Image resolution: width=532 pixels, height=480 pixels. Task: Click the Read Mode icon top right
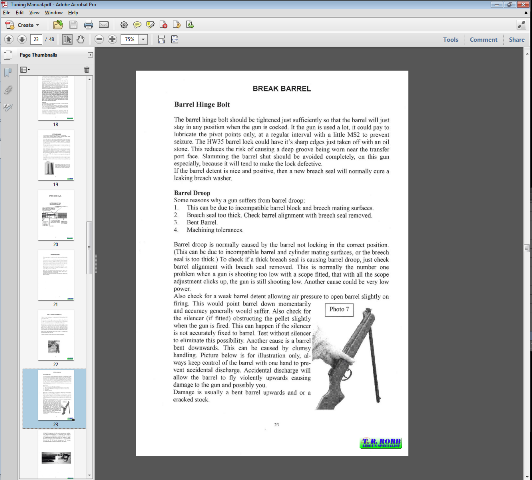[521, 25]
